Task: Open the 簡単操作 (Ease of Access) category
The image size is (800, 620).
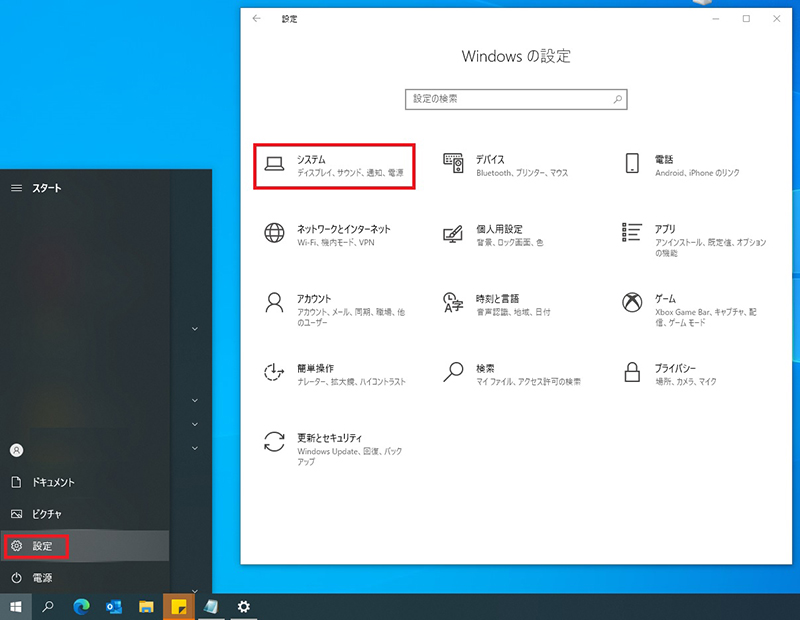Action: coord(335,374)
